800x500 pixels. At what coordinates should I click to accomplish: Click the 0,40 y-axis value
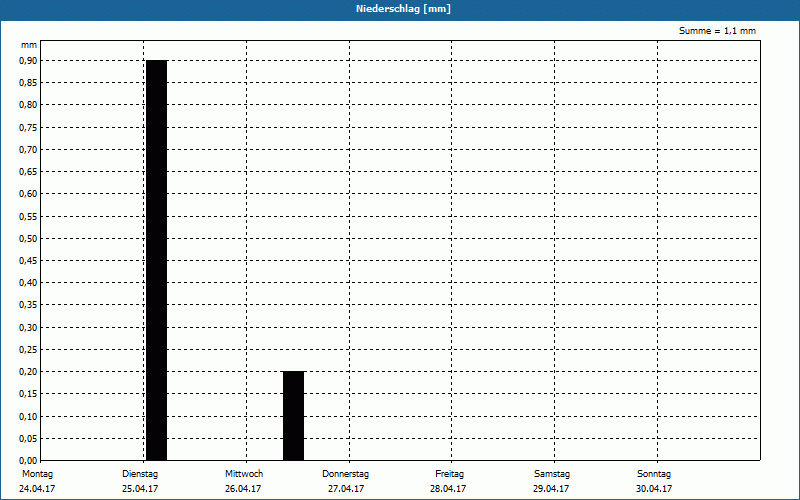click(28, 283)
